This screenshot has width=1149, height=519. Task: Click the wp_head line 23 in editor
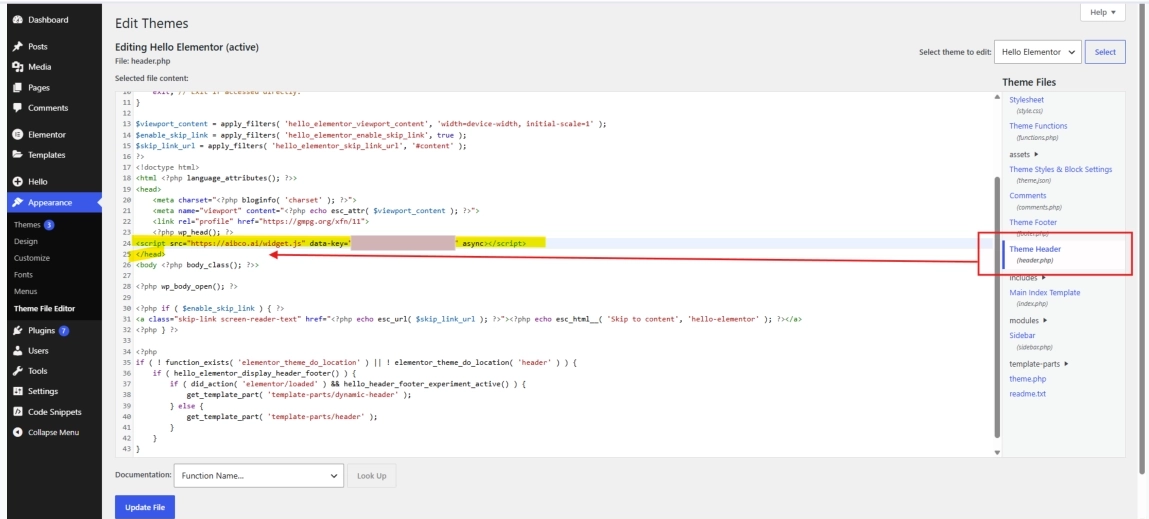193,232
